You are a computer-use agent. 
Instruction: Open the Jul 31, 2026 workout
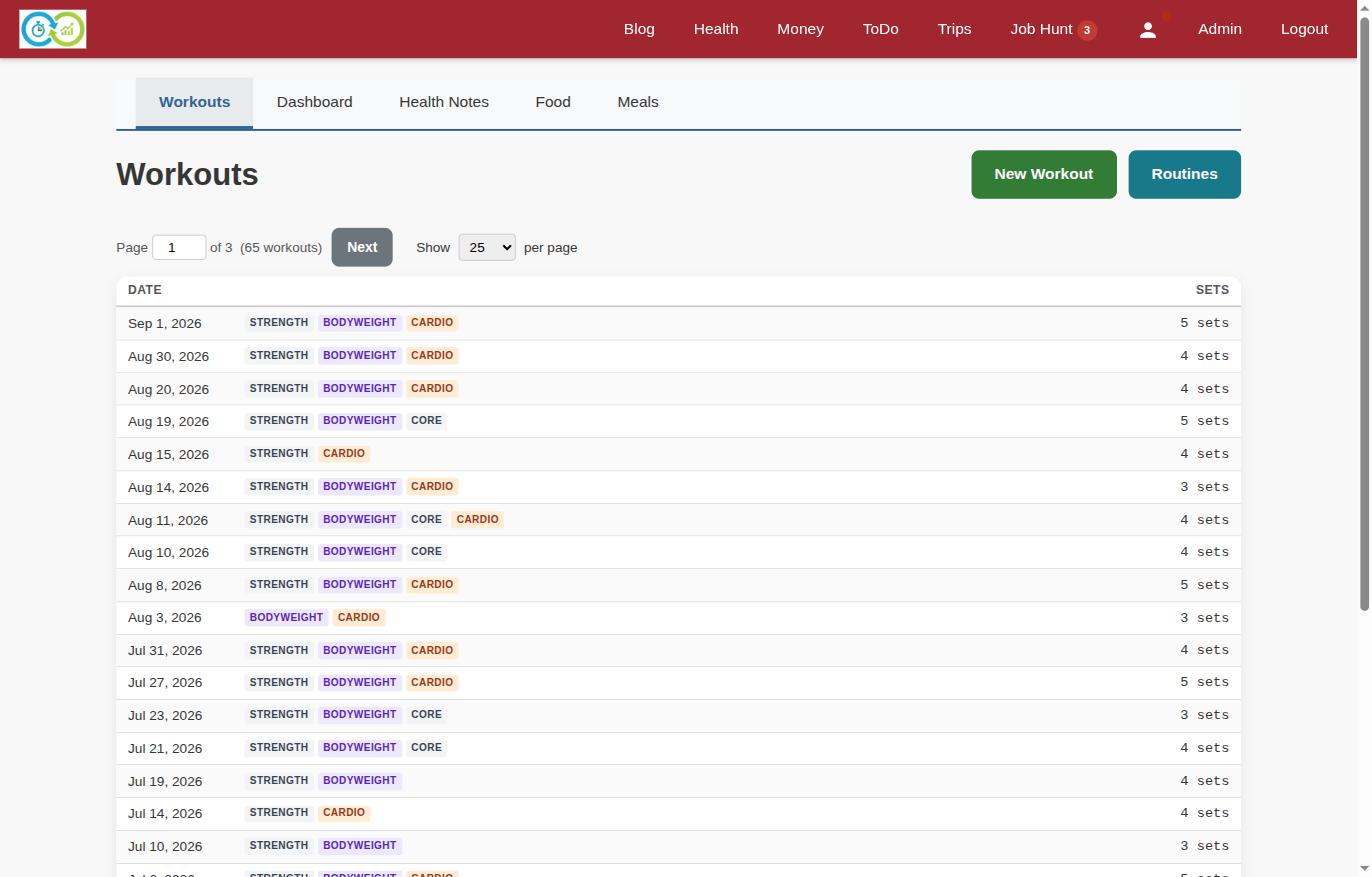[678, 650]
